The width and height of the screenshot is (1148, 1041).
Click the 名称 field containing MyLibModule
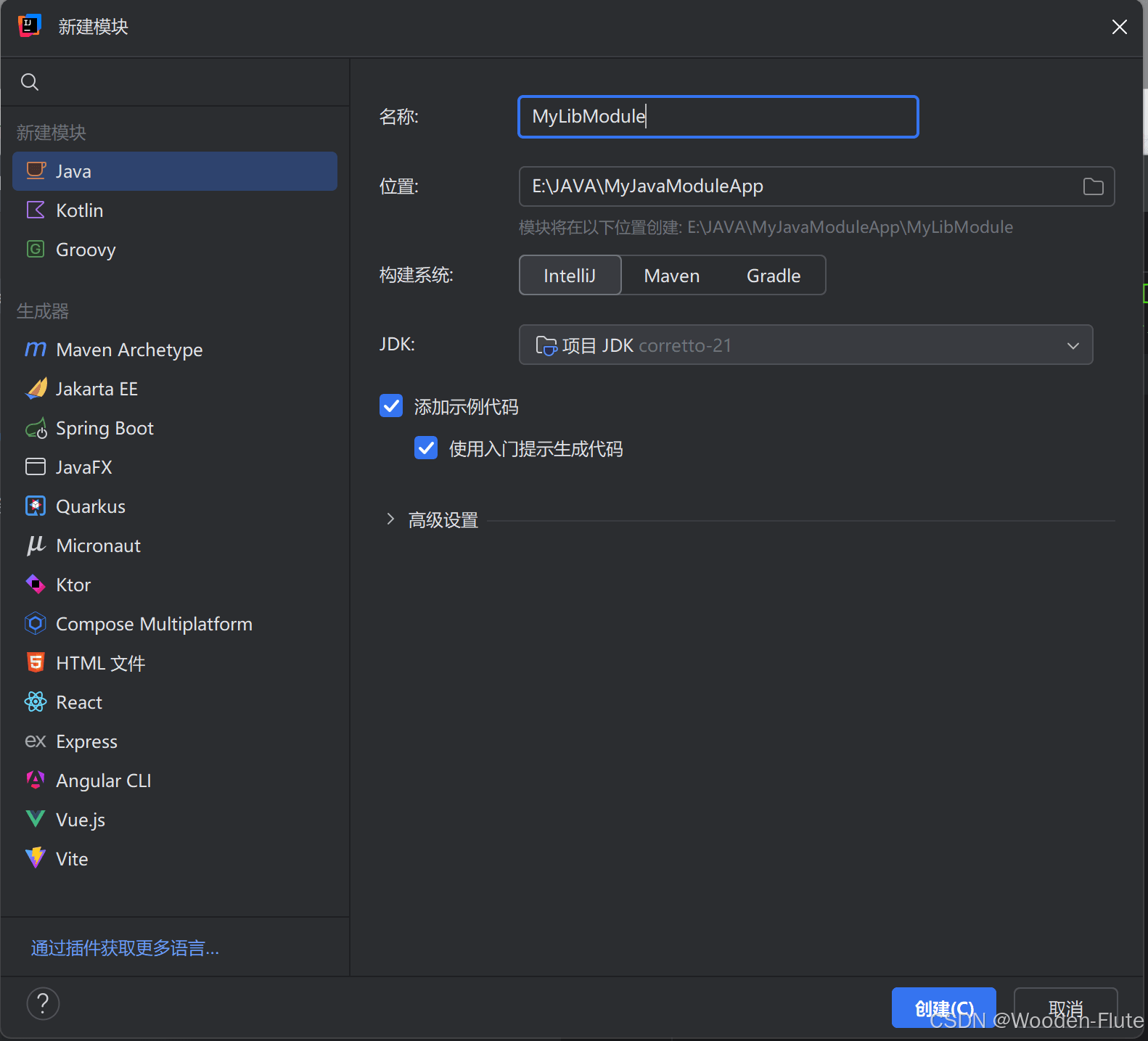(718, 117)
